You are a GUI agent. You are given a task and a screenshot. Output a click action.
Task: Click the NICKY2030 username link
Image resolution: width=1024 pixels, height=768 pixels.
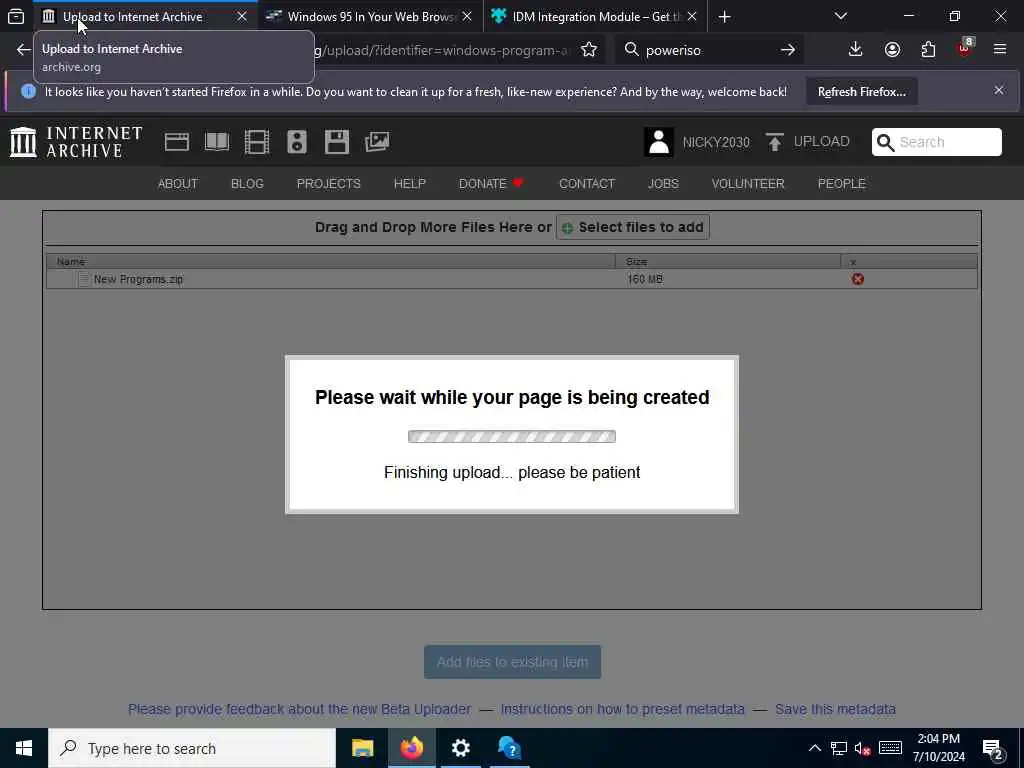(716, 142)
